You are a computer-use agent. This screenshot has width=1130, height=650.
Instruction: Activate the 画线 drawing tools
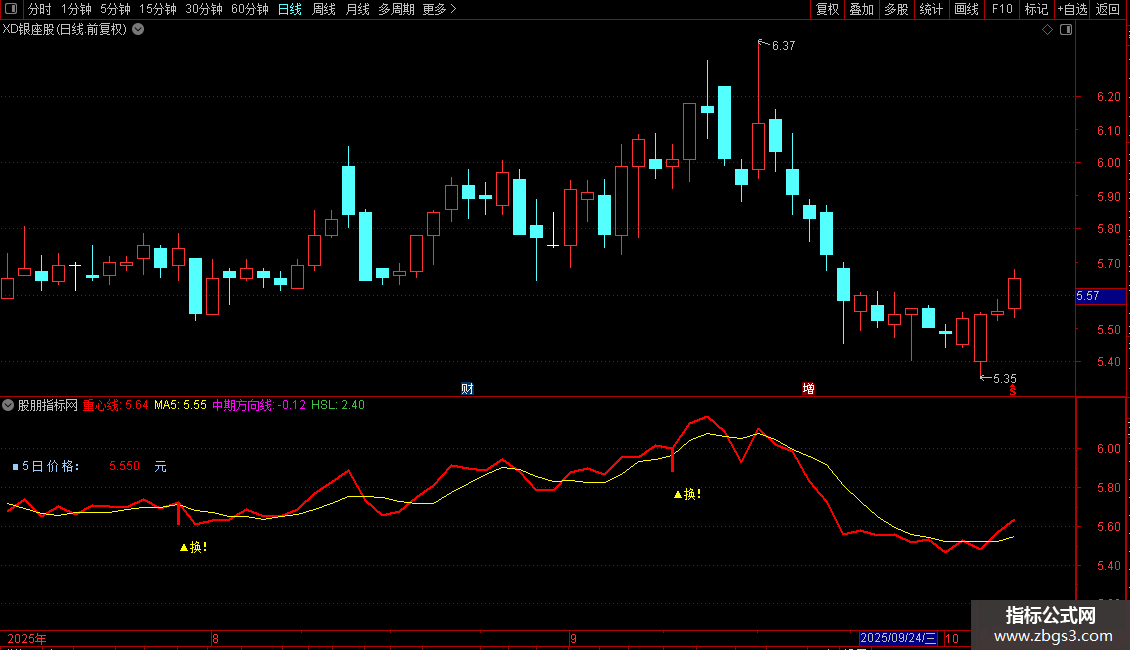tap(966, 9)
